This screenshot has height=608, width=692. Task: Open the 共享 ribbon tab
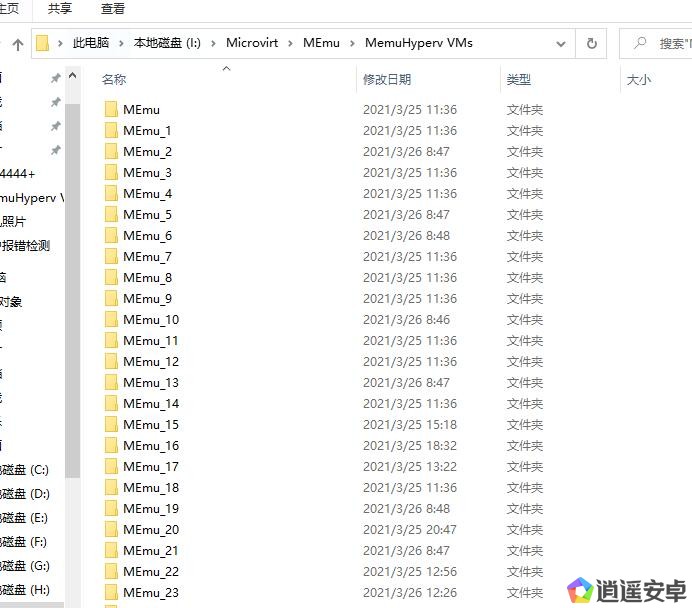pyautogui.click(x=60, y=9)
